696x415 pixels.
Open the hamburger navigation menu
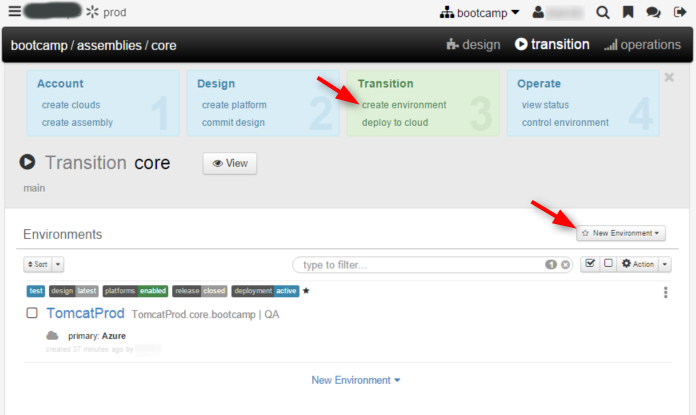coord(15,11)
